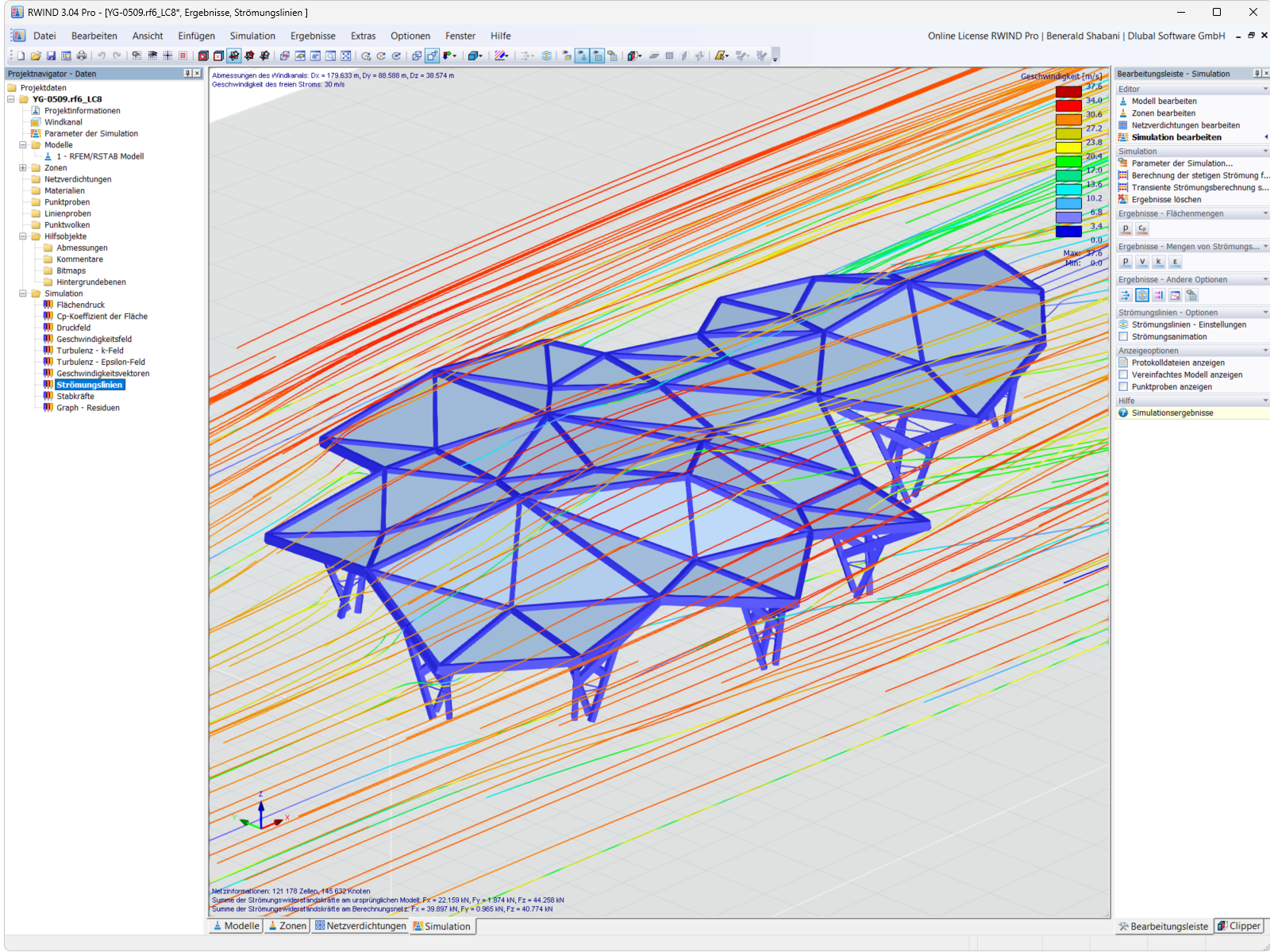Select the pressure (p) surface result icon
This screenshot has width=1270, height=952.
tap(1126, 228)
